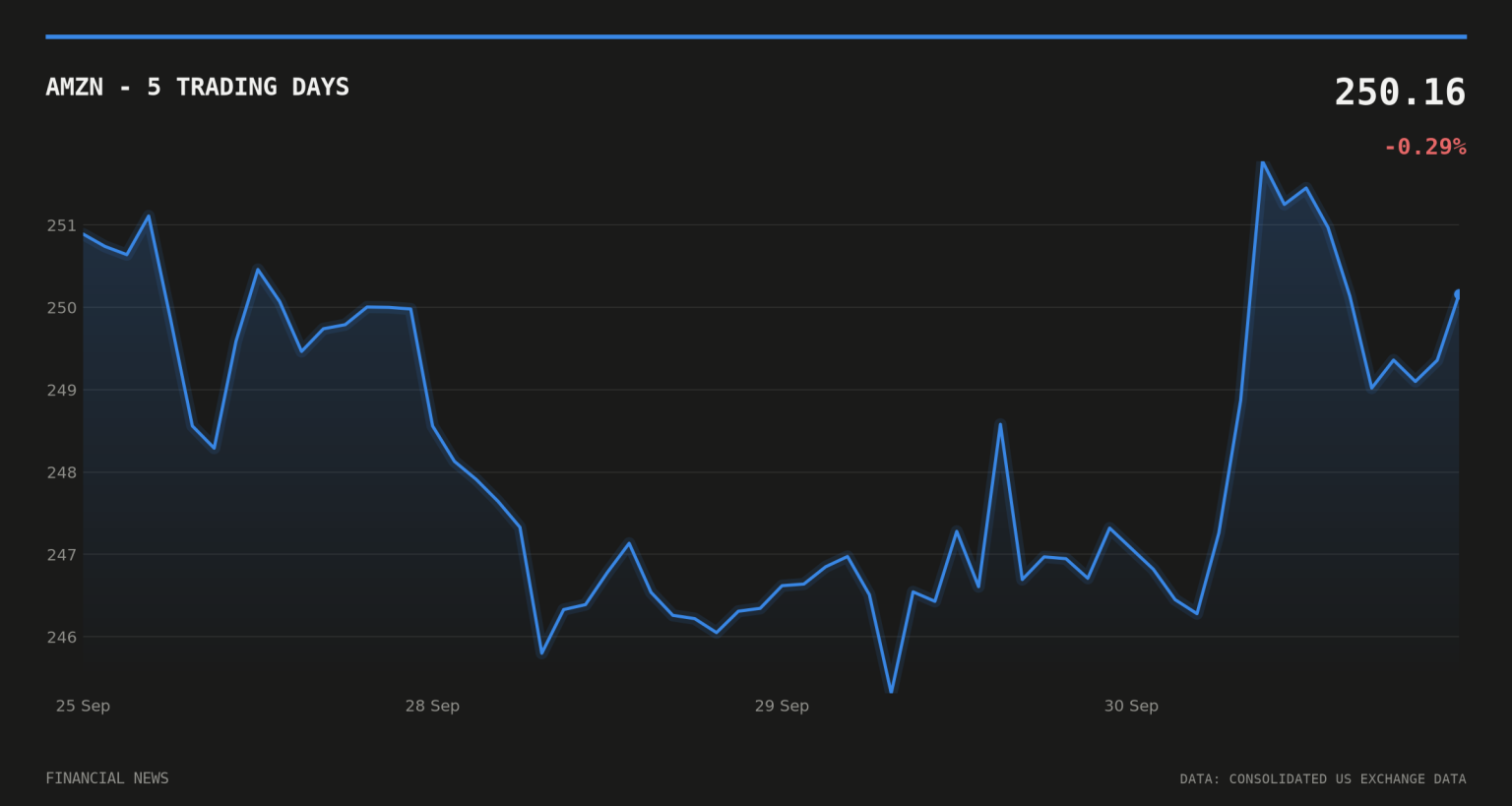The width and height of the screenshot is (1512, 806).
Task: Click the 250 y-axis label
Action: point(62,308)
